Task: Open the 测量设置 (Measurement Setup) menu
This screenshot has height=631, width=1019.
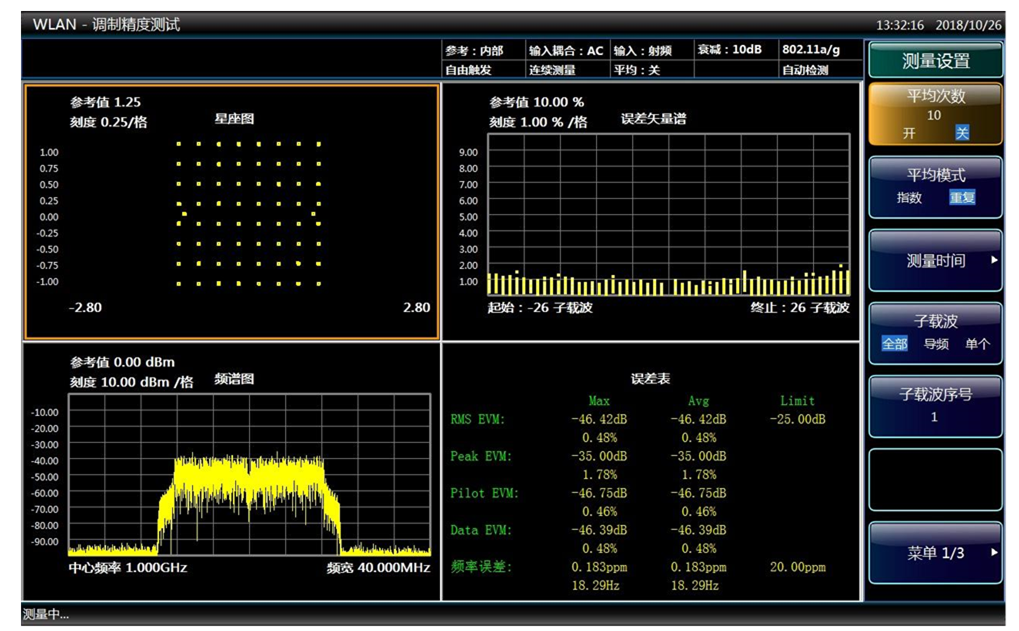Action: click(x=934, y=59)
